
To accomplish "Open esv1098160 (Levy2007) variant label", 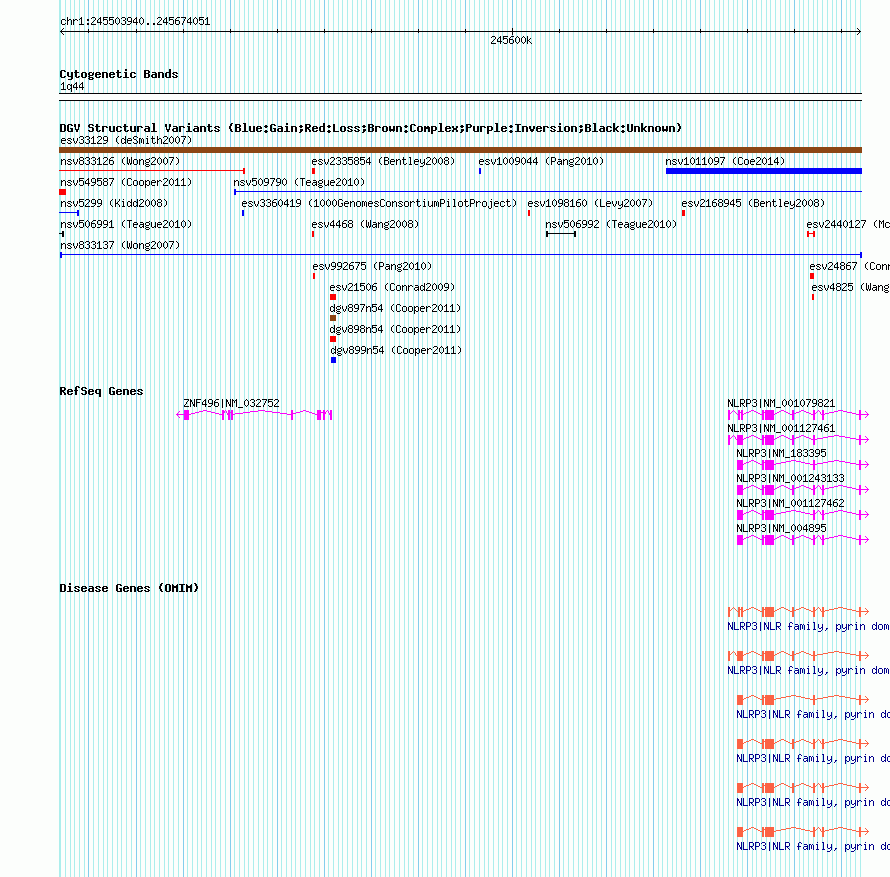I will 590,203.
